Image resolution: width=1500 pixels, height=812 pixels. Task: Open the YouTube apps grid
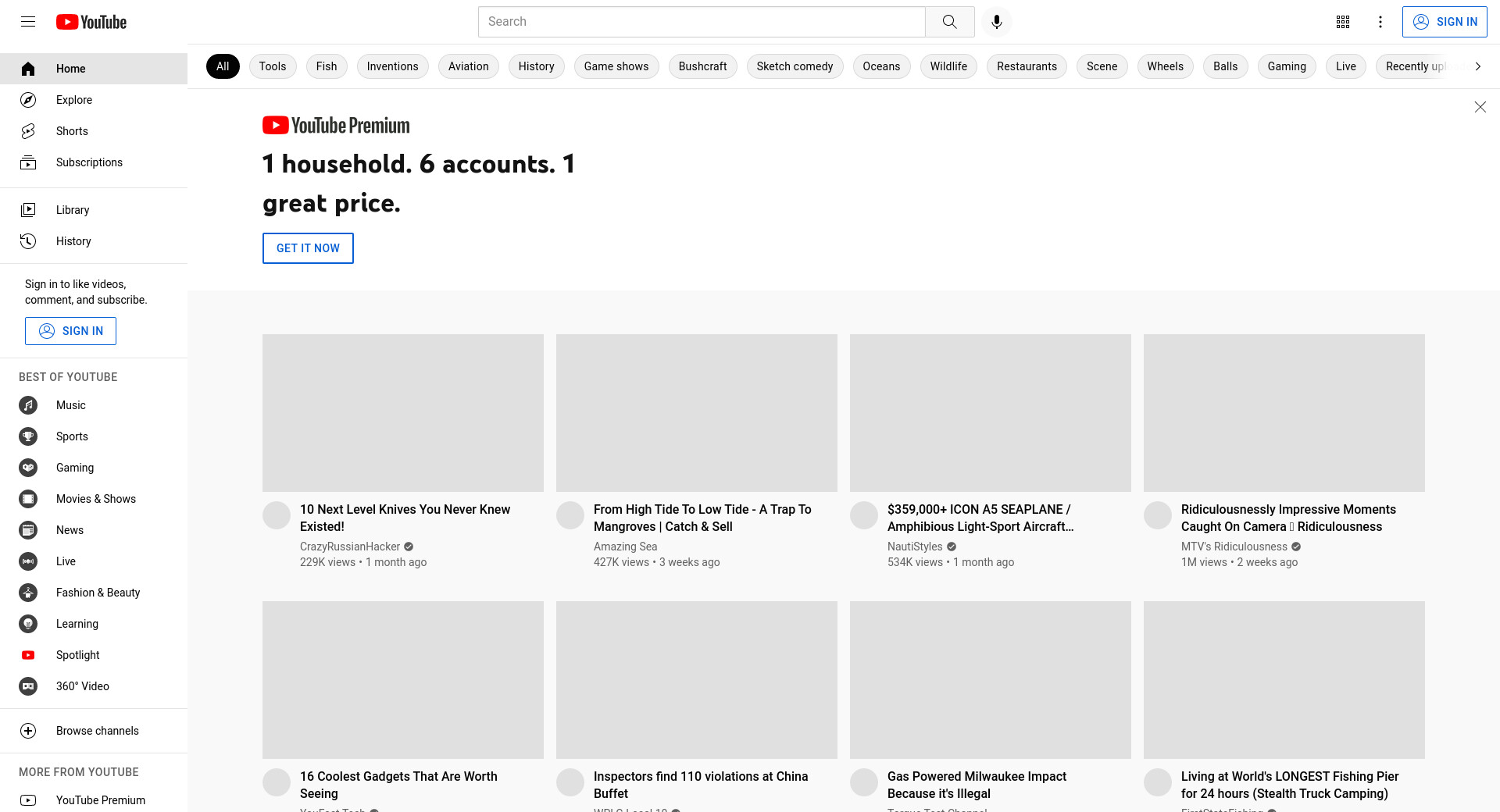pyautogui.click(x=1343, y=22)
